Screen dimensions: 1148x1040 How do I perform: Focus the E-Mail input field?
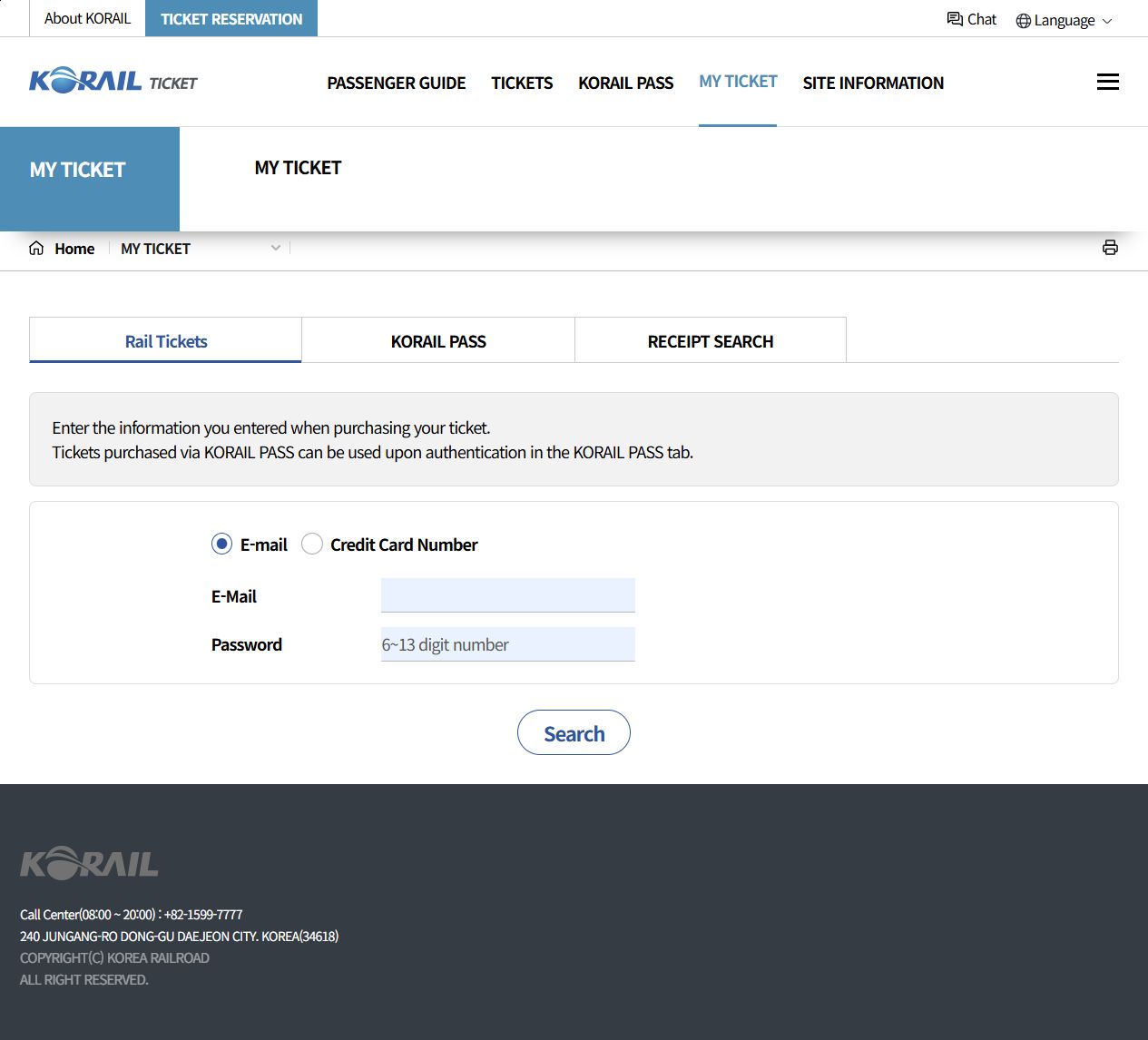[508, 595]
